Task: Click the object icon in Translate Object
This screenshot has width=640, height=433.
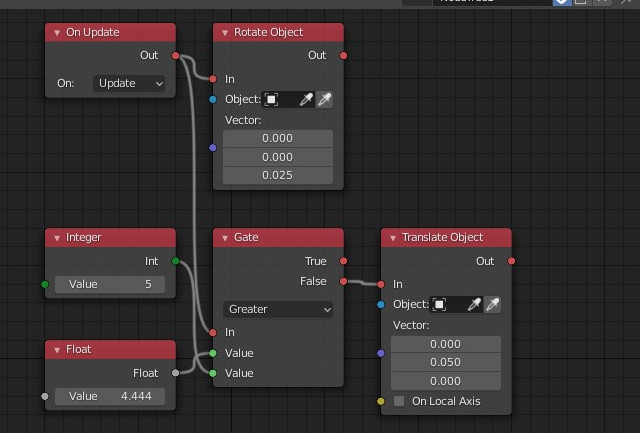Action: coord(439,304)
